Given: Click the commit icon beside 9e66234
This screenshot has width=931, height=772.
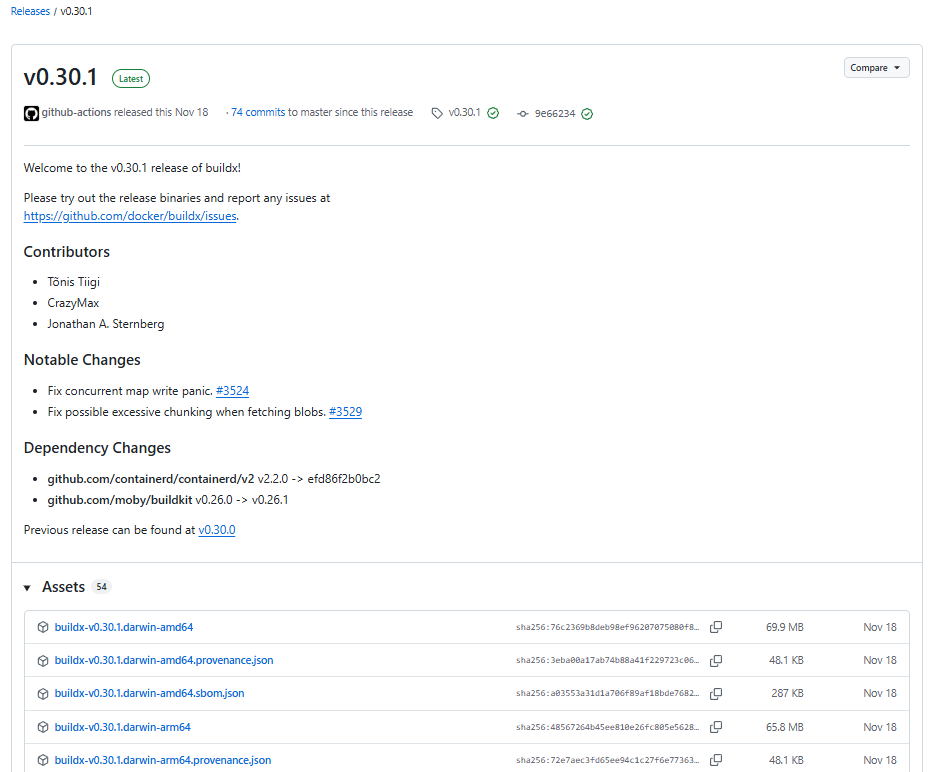Looking at the screenshot, I should pos(522,113).
